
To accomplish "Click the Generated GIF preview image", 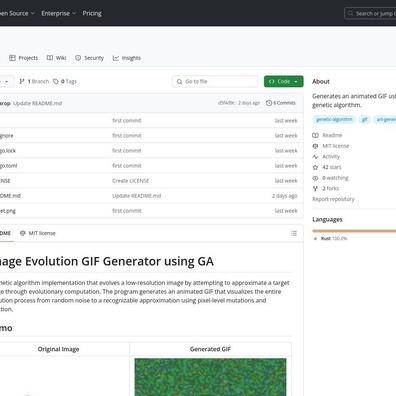I will (x=210, y=377).
